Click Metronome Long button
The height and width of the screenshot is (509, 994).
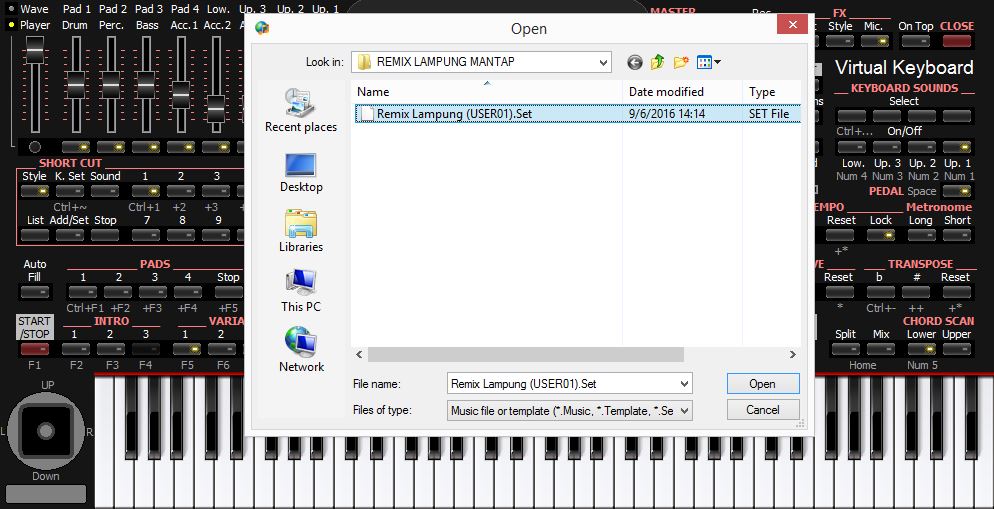point(921,235)
